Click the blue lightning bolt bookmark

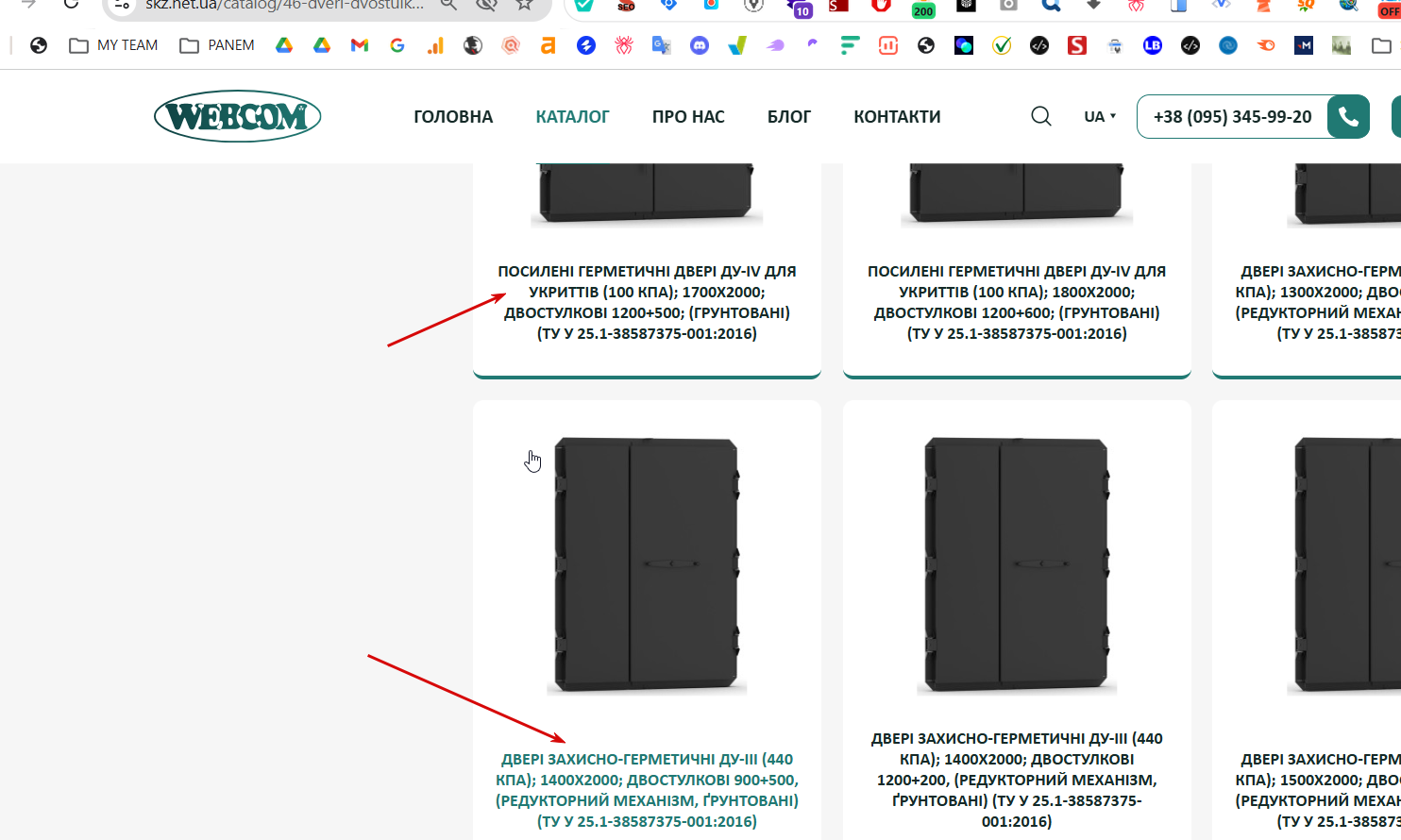click(586, 45)
